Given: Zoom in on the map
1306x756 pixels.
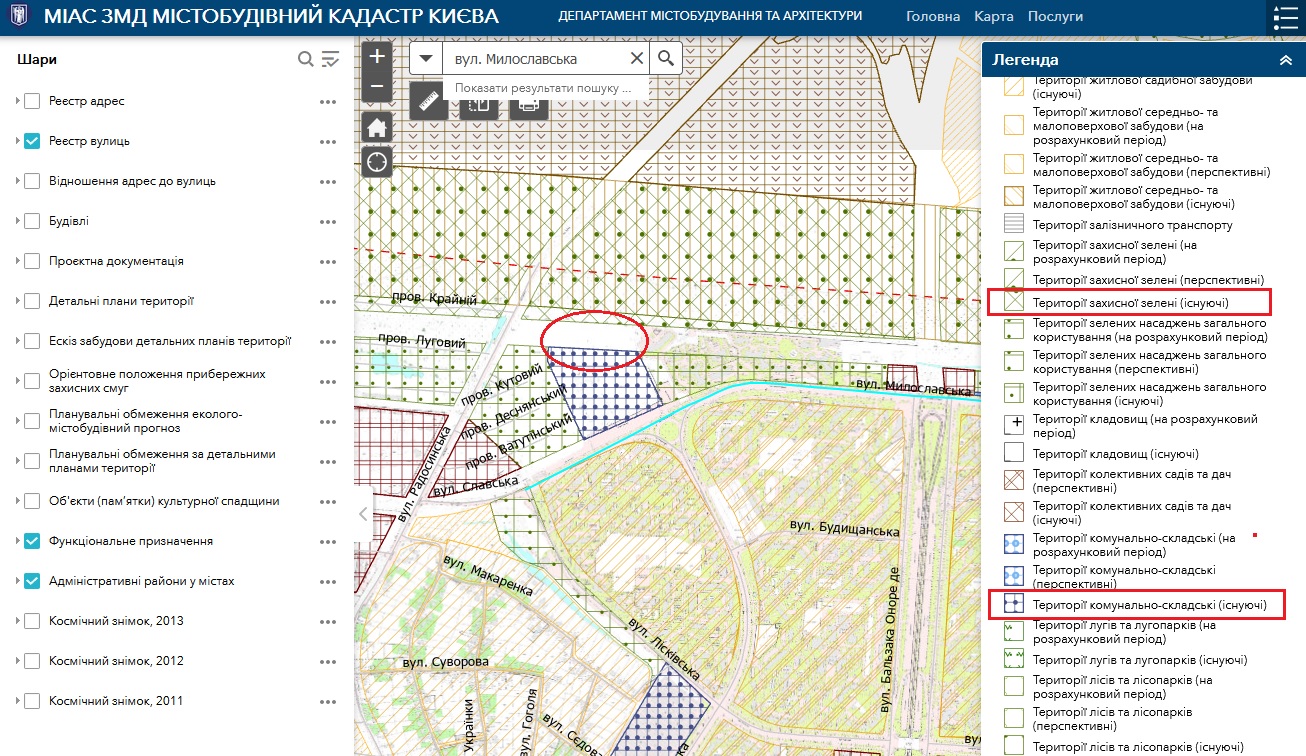Looking at the screenshot, I should (x=377, y=57).
